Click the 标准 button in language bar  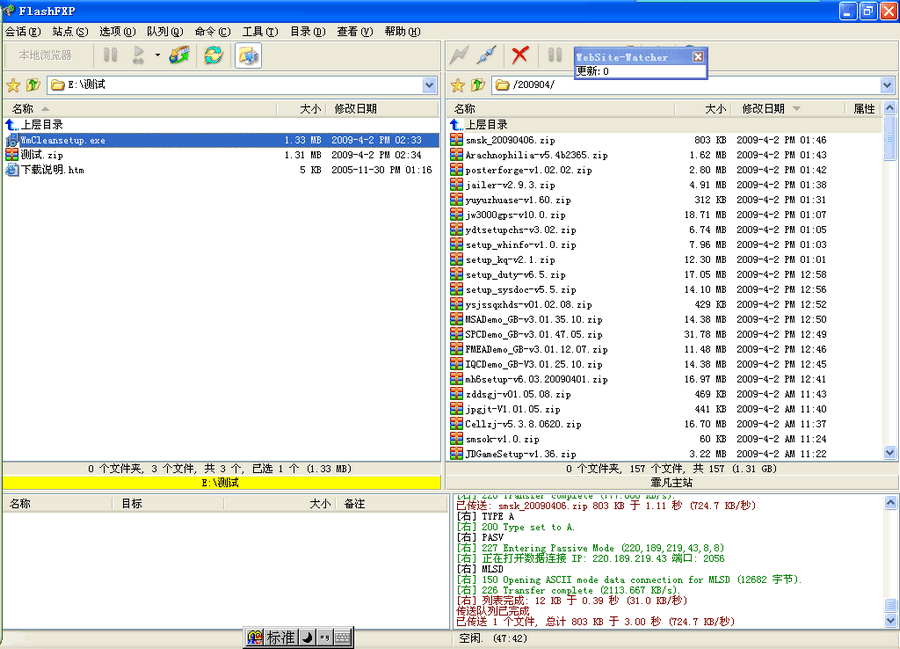coord(280,638)
